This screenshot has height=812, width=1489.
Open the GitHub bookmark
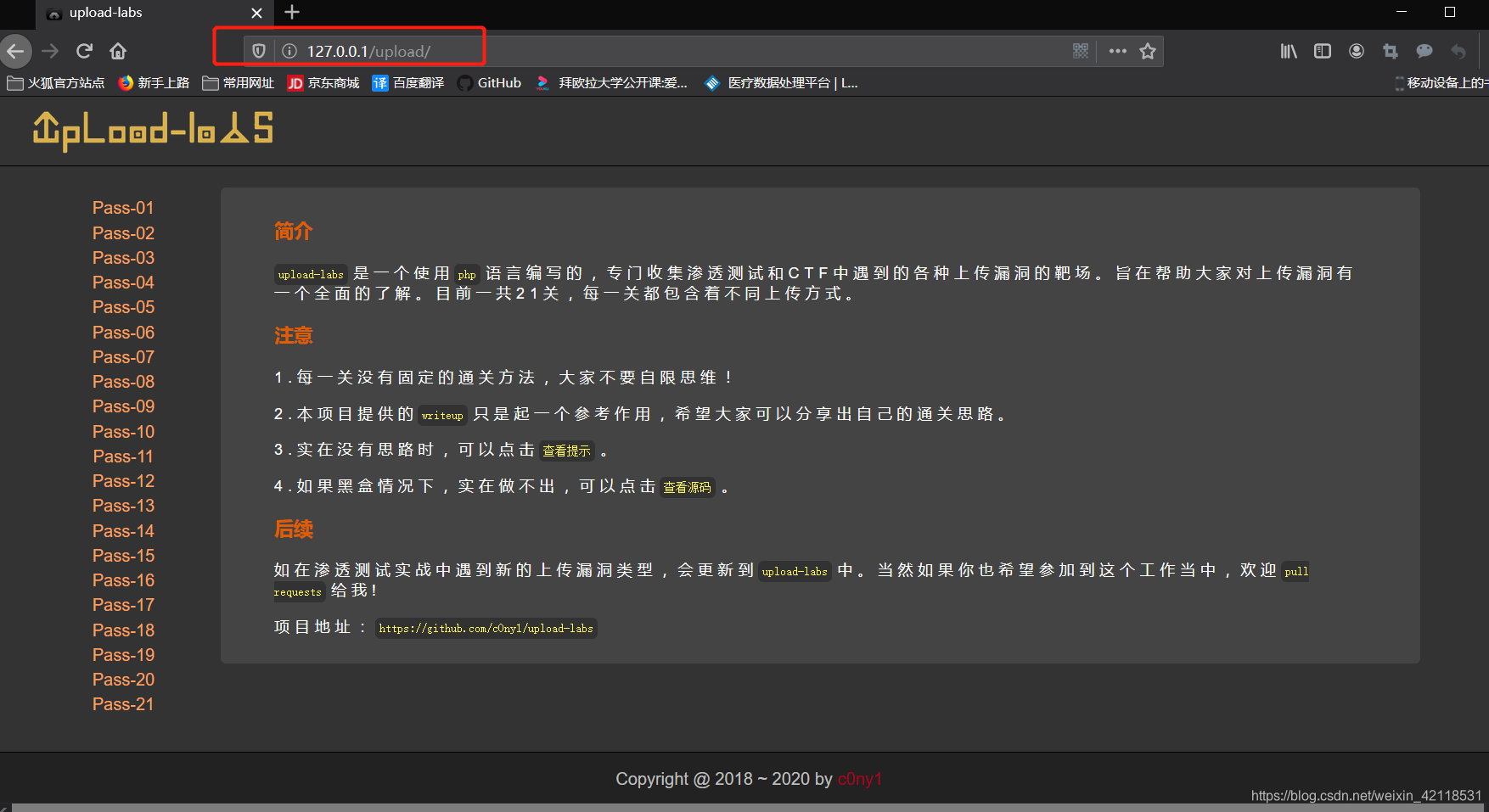point(489,83)
